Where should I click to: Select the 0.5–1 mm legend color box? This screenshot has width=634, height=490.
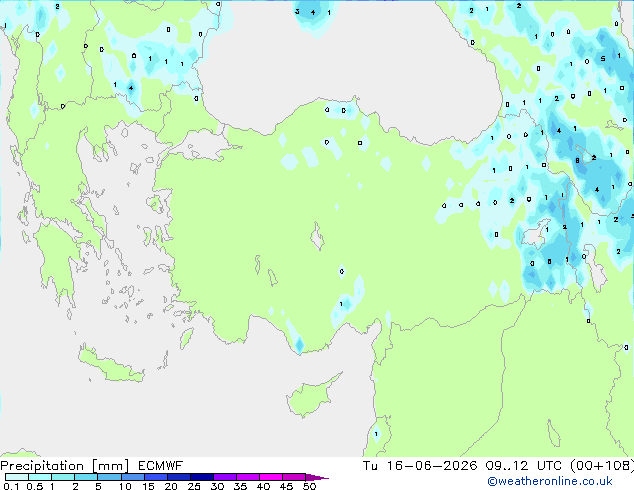tap(40, 477)
